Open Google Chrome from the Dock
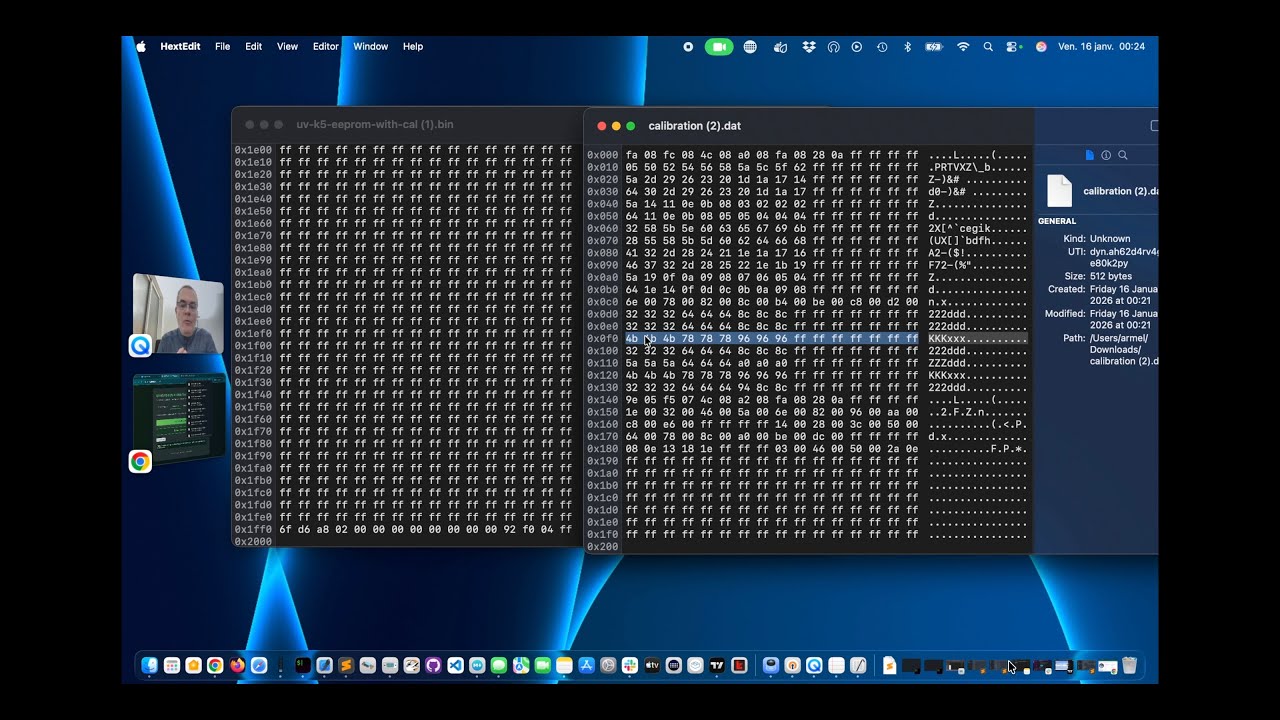 (x=215, y=665)
